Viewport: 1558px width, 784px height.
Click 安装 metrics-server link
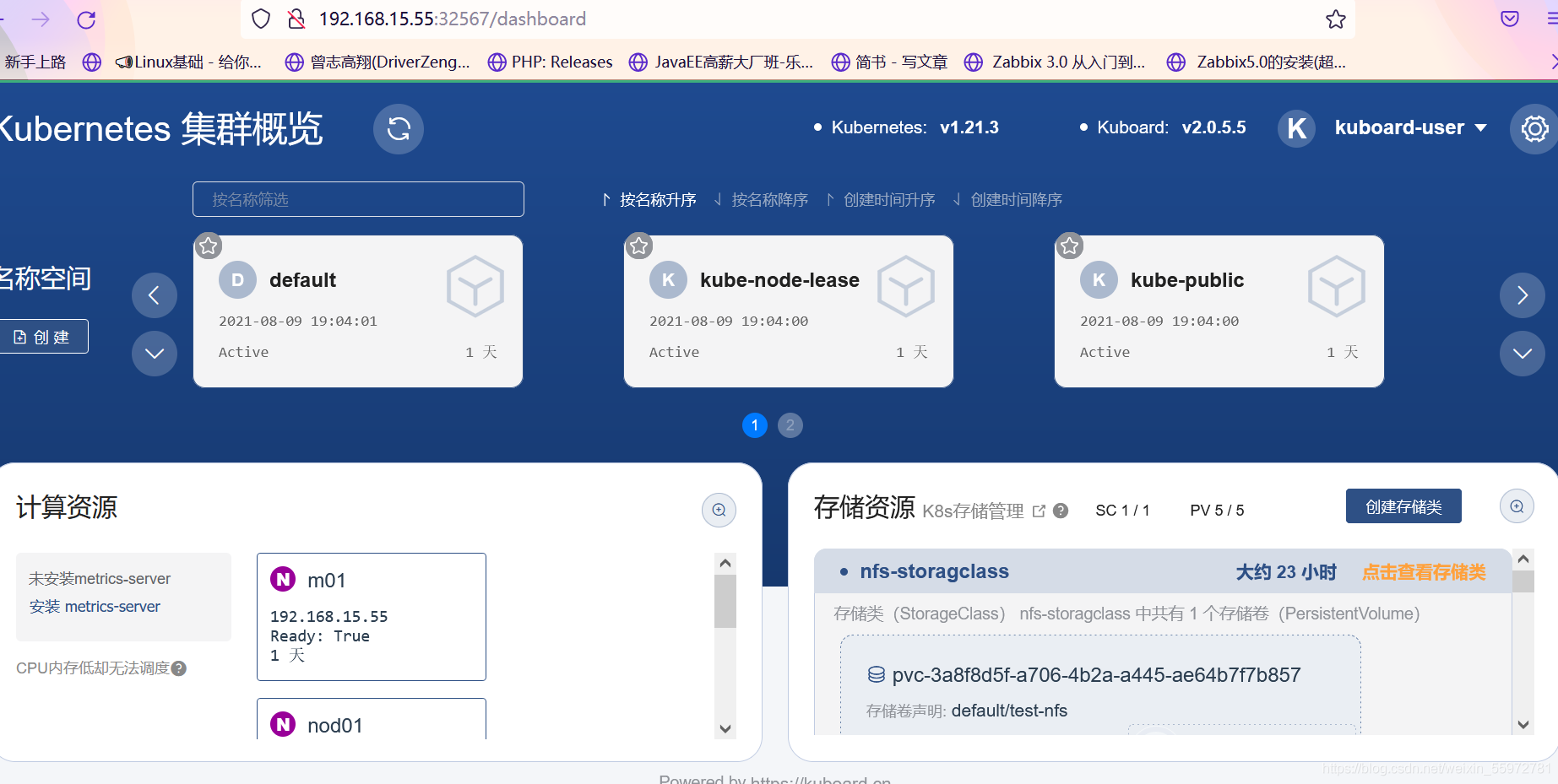click(x=95, y=607)
